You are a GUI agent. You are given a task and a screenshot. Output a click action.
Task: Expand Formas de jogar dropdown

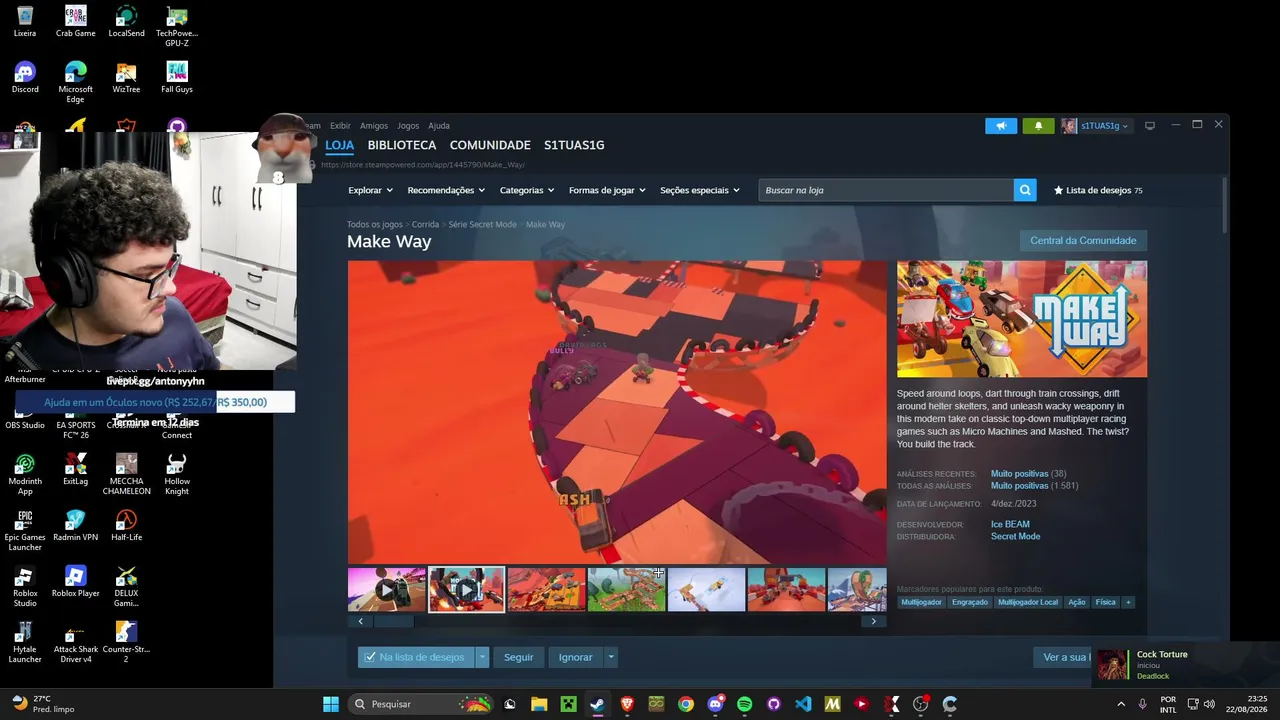point(607,190)
